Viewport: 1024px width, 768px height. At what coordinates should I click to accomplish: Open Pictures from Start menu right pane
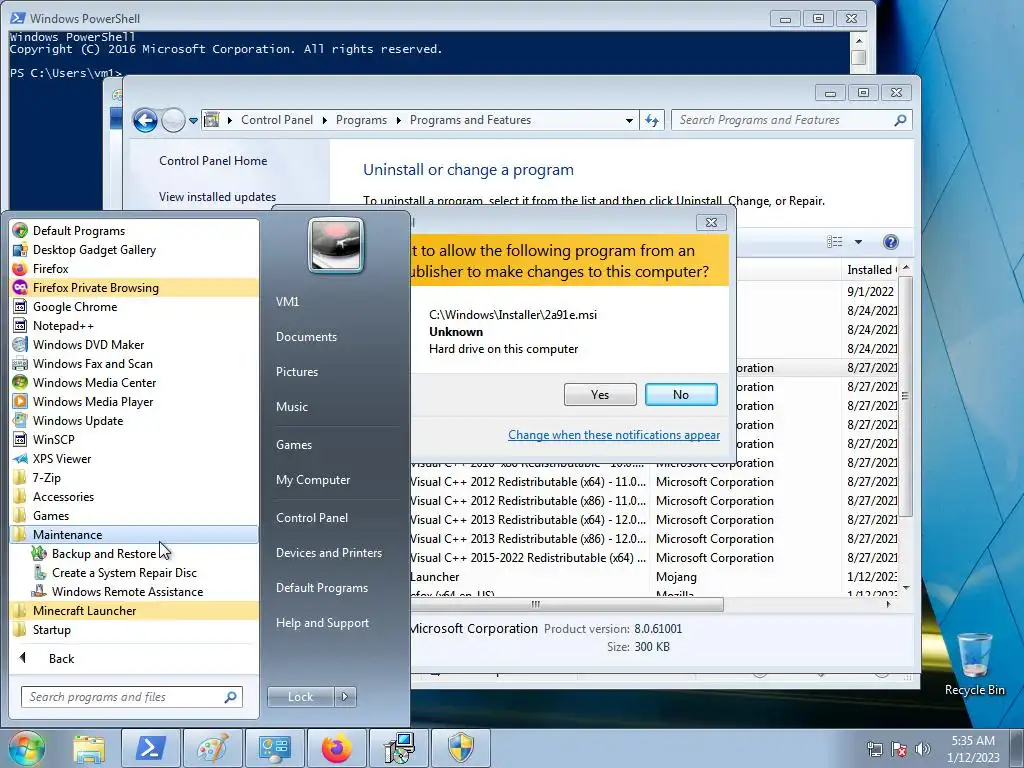click(x=296, y=372)
